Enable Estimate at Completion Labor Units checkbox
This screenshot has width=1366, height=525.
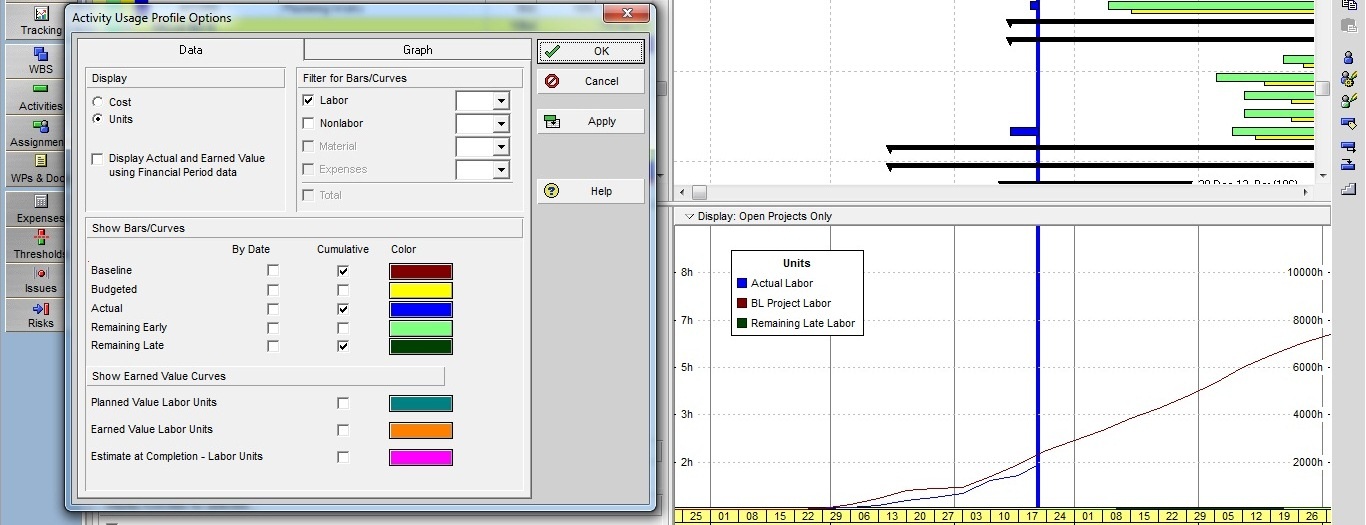tap(343, 457)
